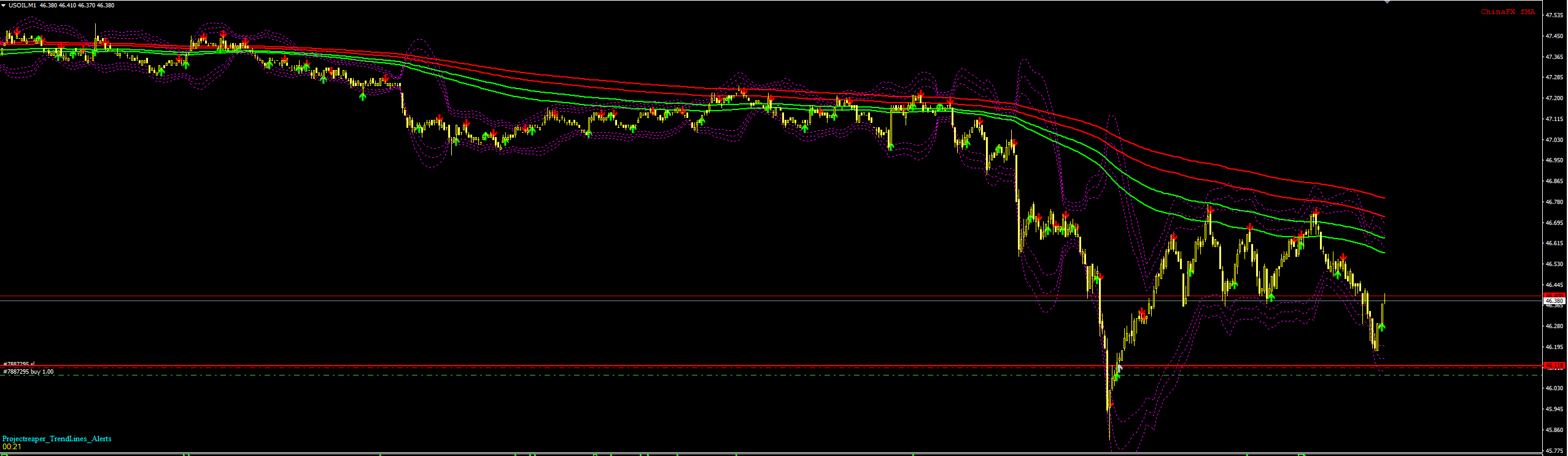Screen dimensions: 1568x456
Task: Click the red 46.119 stop loss price tag
Action: point(1554,366)
